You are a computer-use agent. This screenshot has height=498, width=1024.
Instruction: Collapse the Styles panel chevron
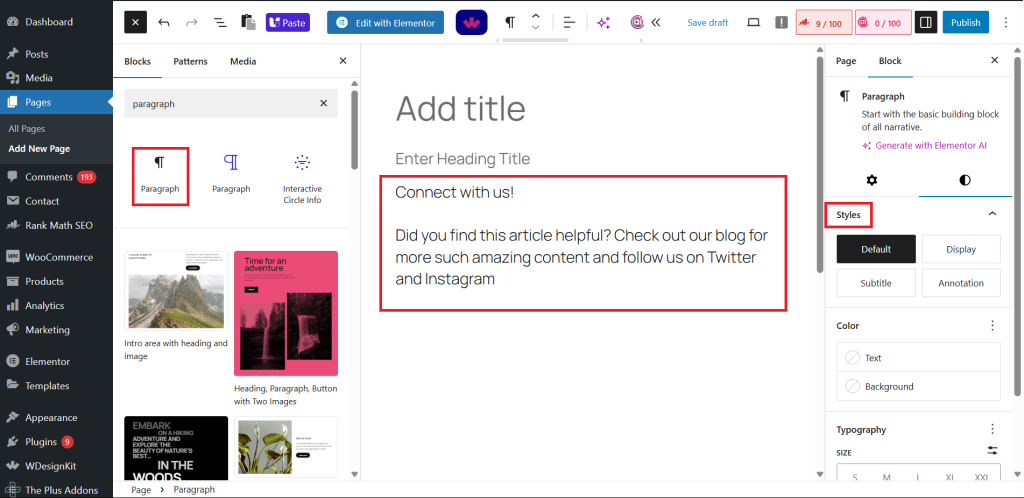click(x=992, y=214)
